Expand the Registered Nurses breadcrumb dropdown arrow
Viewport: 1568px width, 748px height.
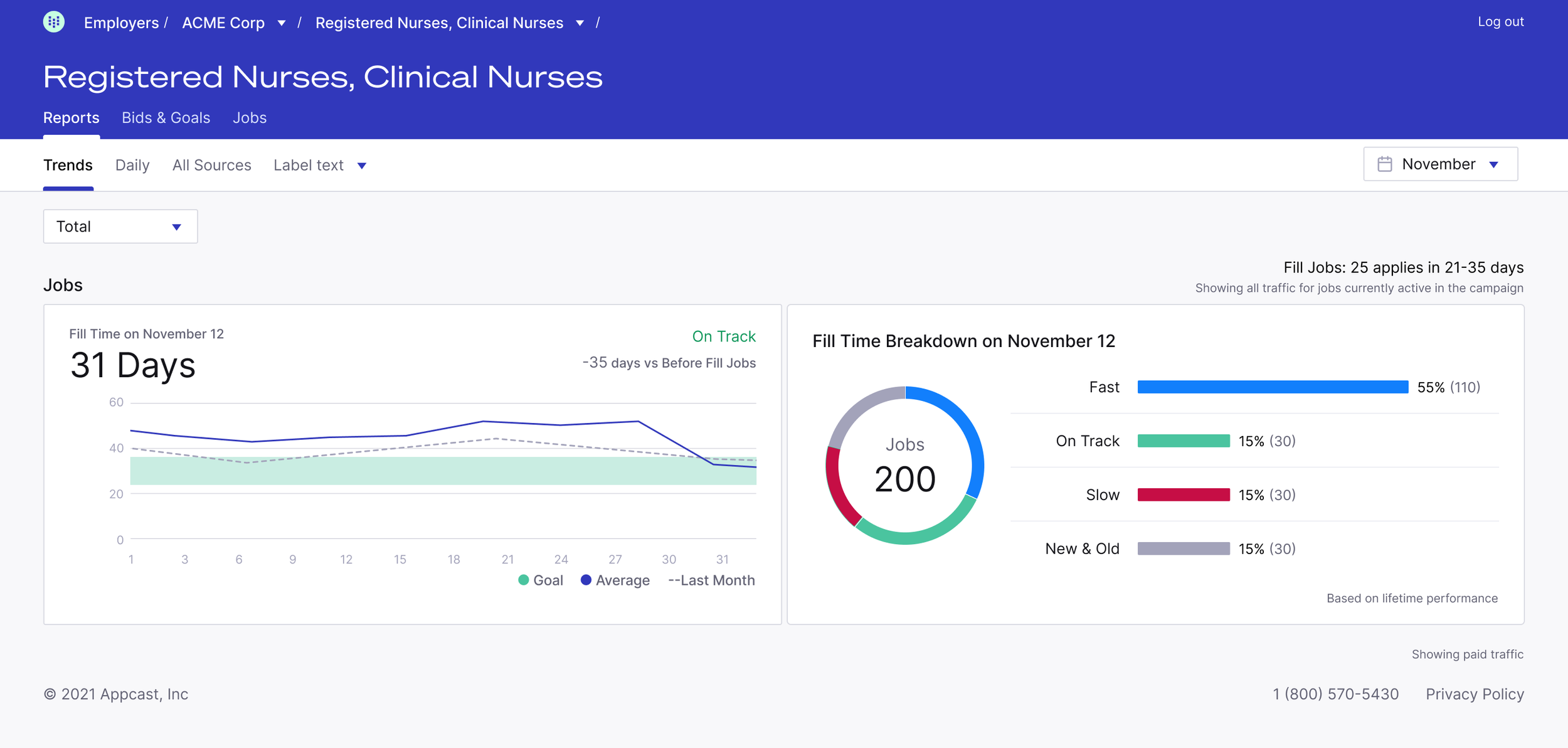tap(580, 23)
